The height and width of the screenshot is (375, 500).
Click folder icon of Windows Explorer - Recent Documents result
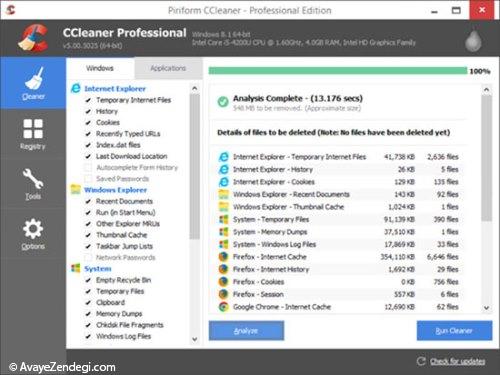point(223,194)
